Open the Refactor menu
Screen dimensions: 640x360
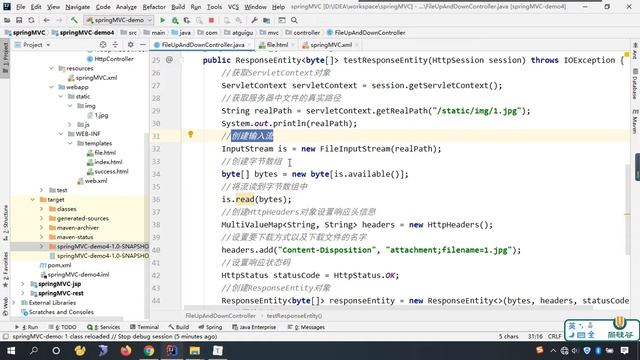point(154,7)
